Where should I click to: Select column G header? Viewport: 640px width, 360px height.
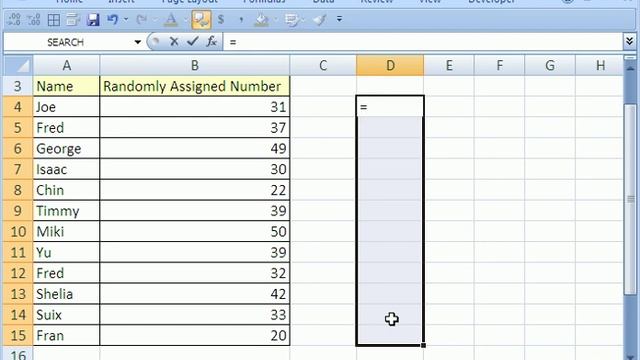click(x=550, y=65)
